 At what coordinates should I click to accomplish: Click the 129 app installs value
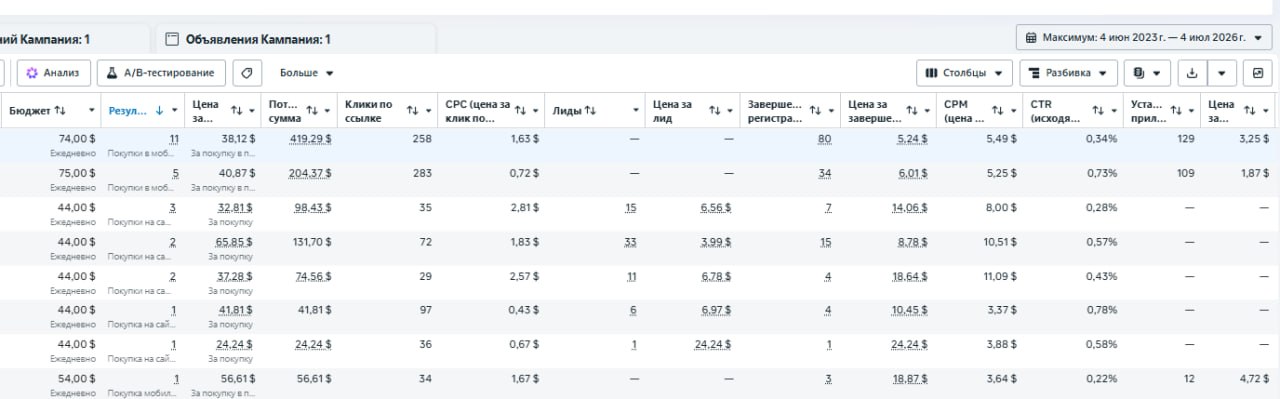coord(1186,139)
